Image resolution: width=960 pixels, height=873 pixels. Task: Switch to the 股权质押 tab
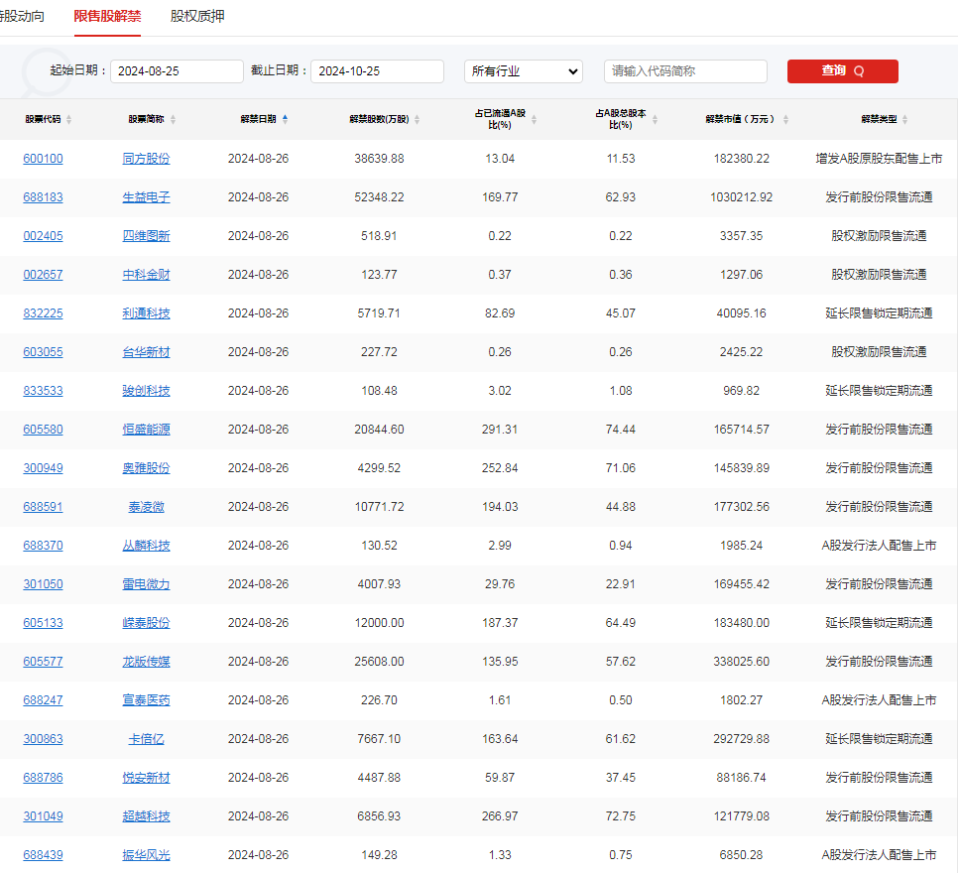pos(196,17)
